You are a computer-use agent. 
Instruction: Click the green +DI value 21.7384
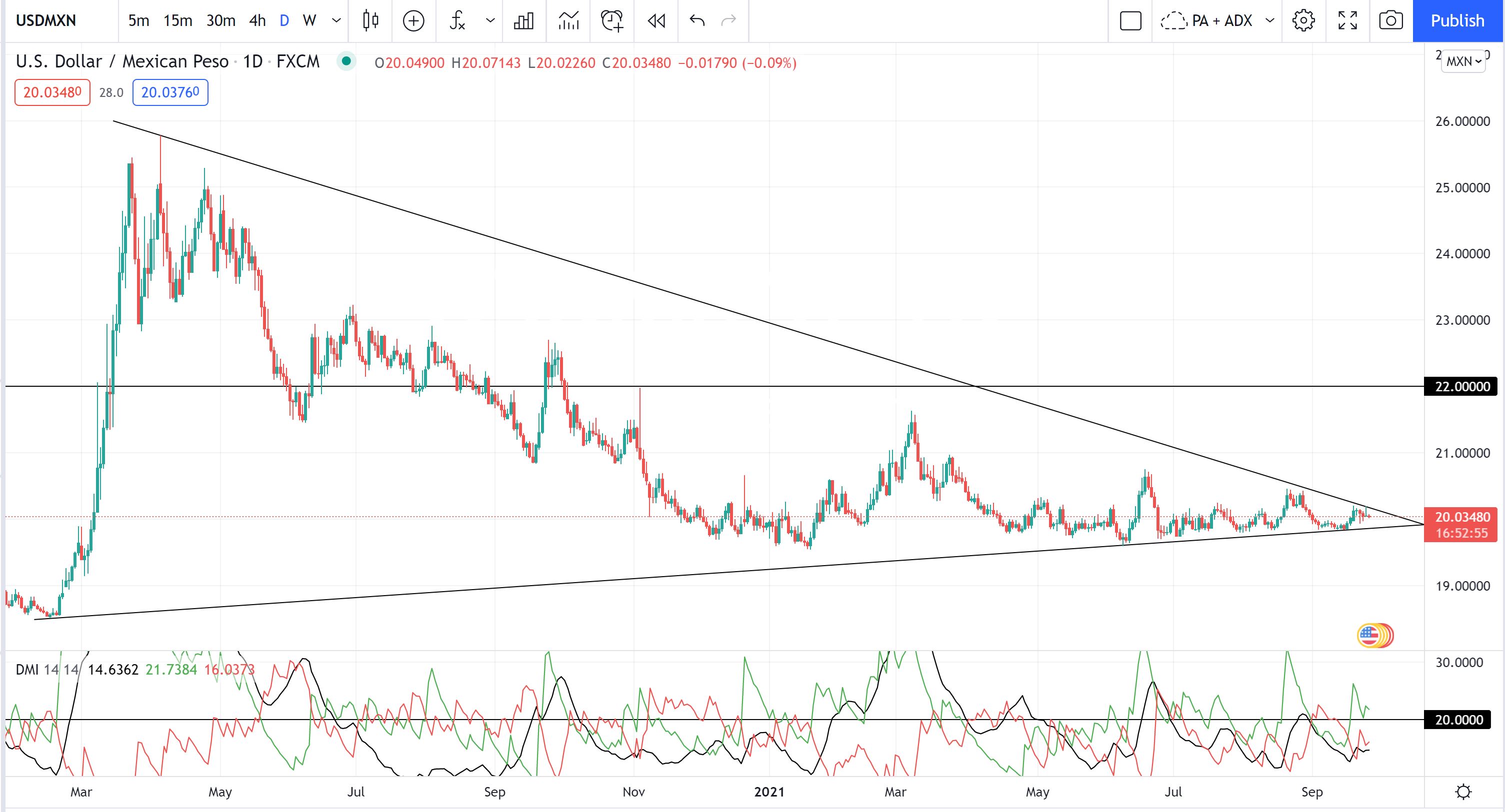(x=171, y=669)
